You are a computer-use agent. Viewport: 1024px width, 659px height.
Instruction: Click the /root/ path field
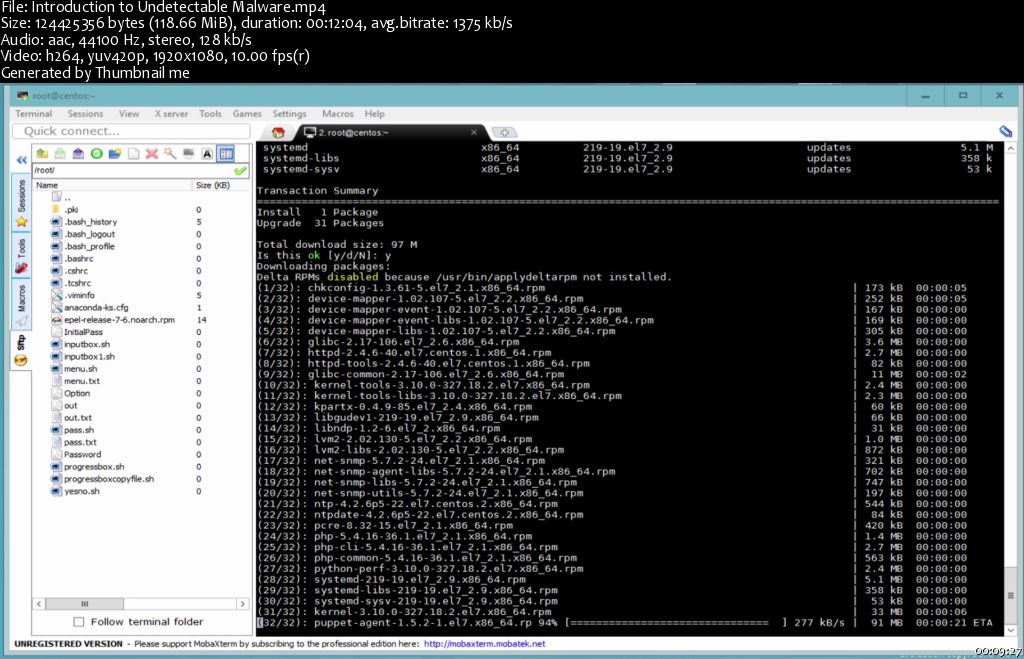pyautogui.click(x=133, y=170)
